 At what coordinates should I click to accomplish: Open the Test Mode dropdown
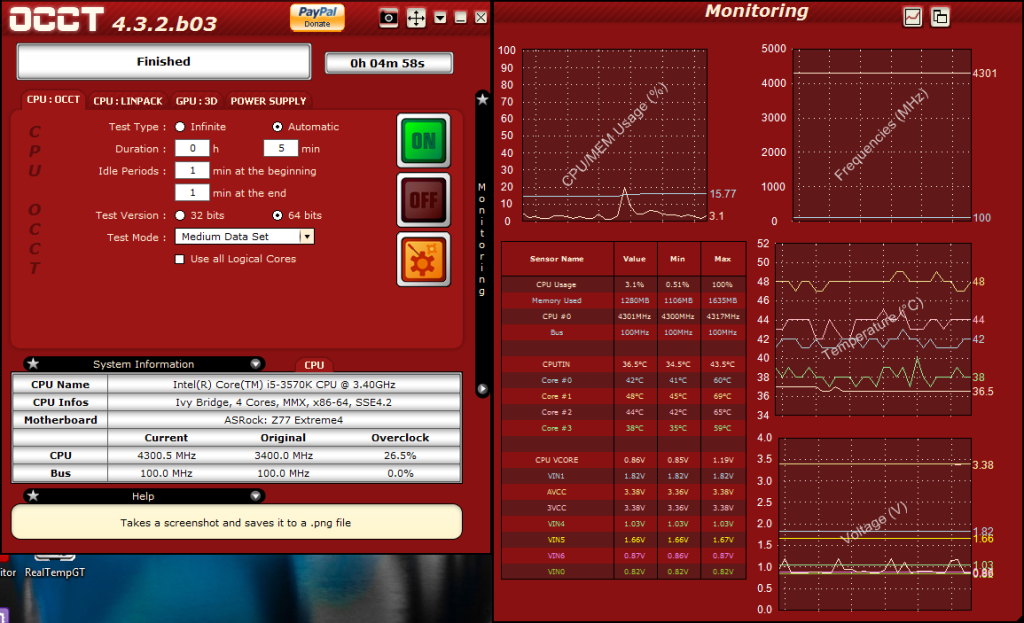[307, 237]
